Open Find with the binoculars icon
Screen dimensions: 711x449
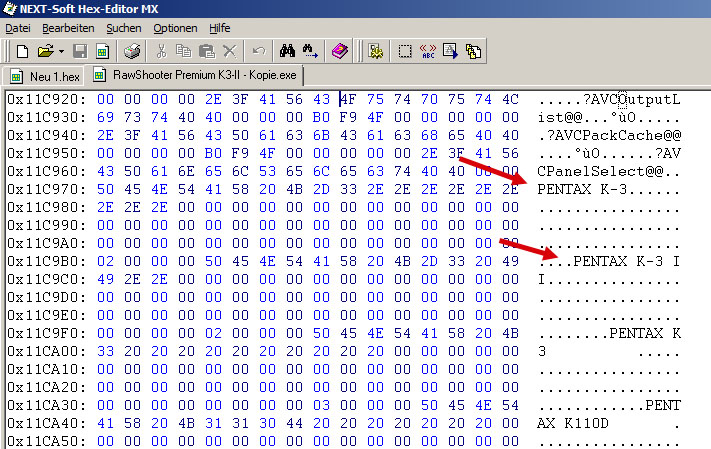point(287,51)
